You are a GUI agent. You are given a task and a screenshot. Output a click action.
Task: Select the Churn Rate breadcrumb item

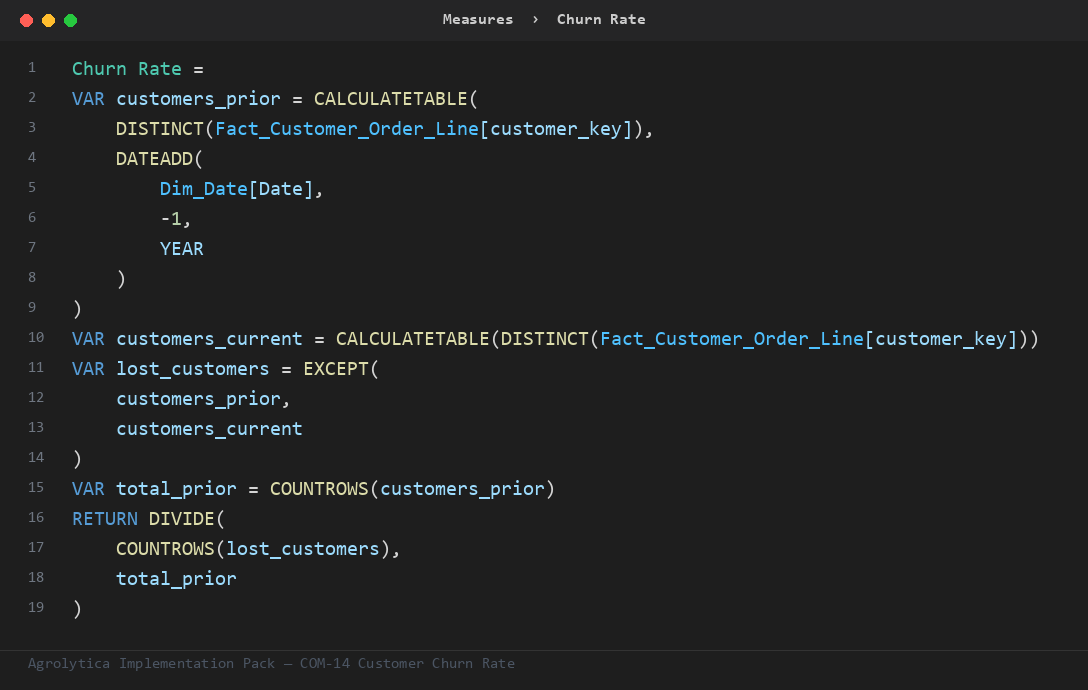(x=601, y=19)
